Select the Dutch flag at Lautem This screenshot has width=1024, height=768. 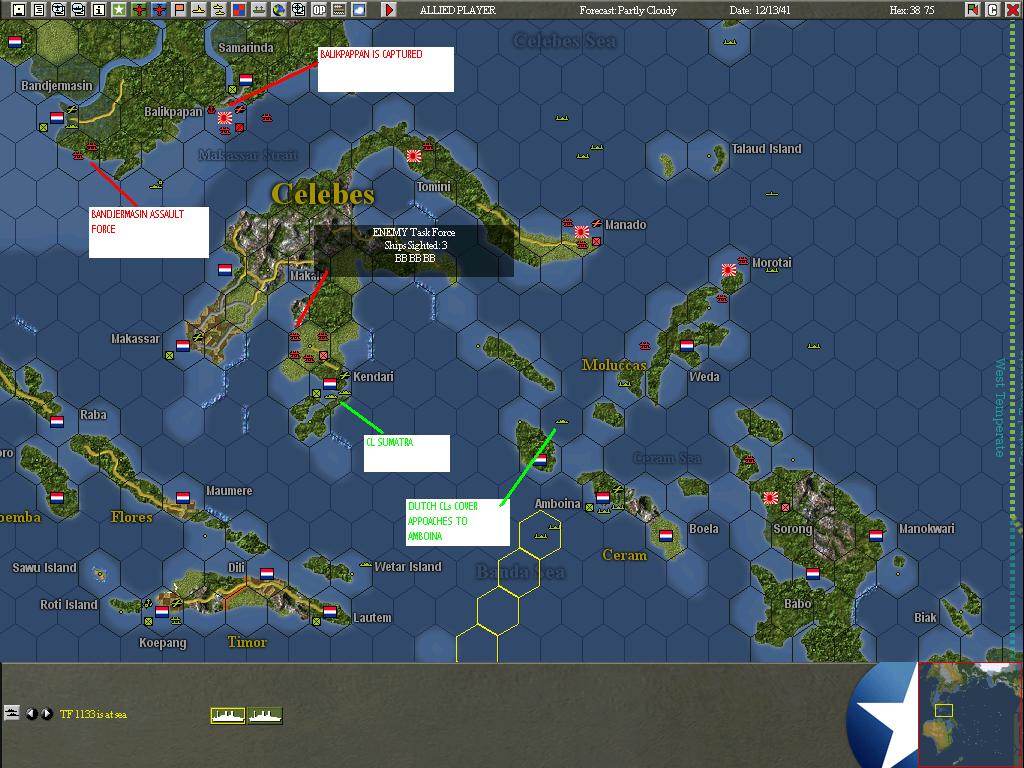pyautogui.click(x=330, y=612)
